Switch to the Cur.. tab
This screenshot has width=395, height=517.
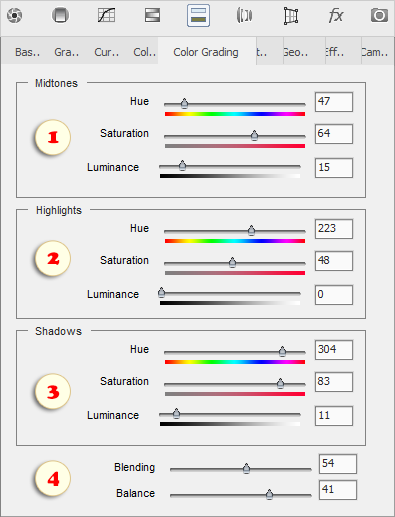(106, 52)
